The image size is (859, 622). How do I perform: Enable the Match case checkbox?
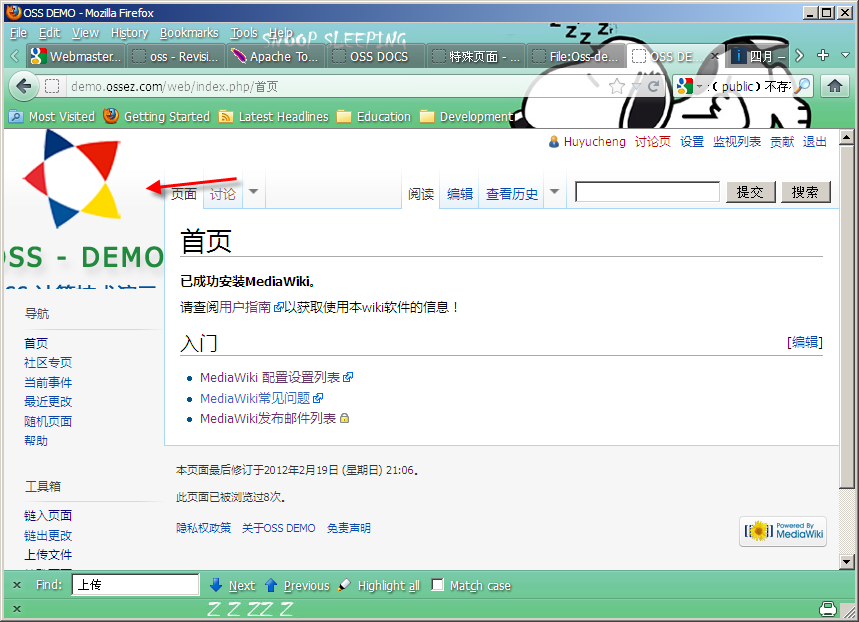click(x=437, y=585)
